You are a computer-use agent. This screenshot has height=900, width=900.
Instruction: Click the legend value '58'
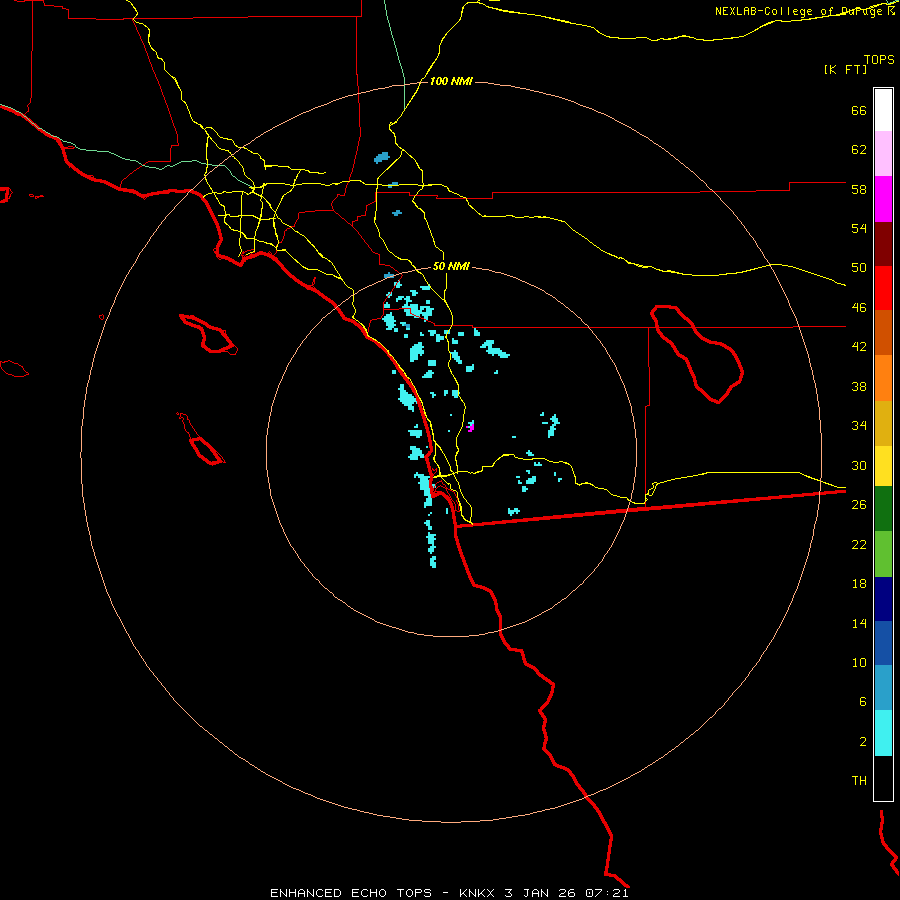pyautogui.click(x=859, y=189)
